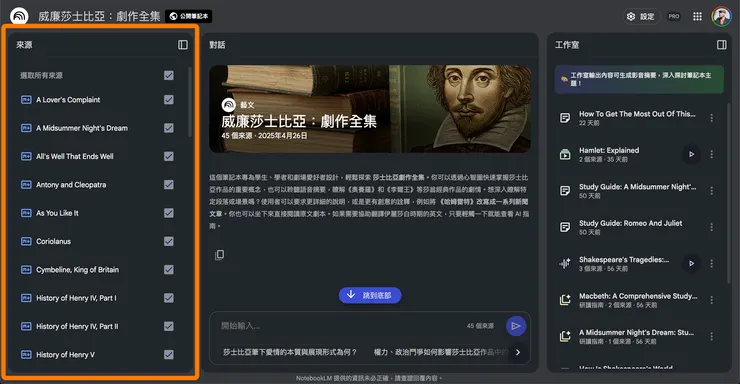Viewport: 740px width, 384px height.
Task: Open the Google apps grid
Action: (697, 17)
